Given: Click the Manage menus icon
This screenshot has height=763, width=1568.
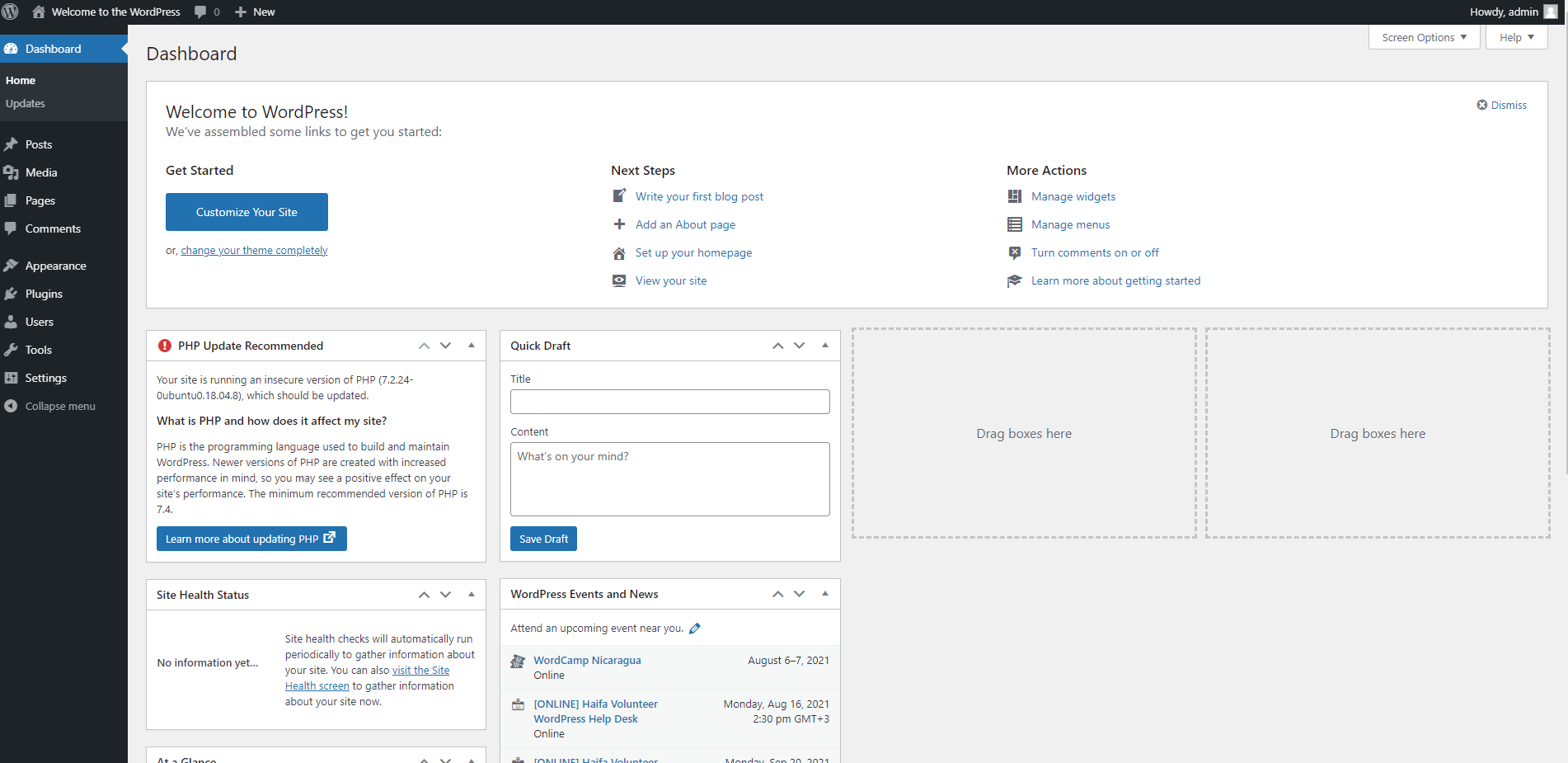Looking at the screenshot, I should click(x=1015, y=224).
